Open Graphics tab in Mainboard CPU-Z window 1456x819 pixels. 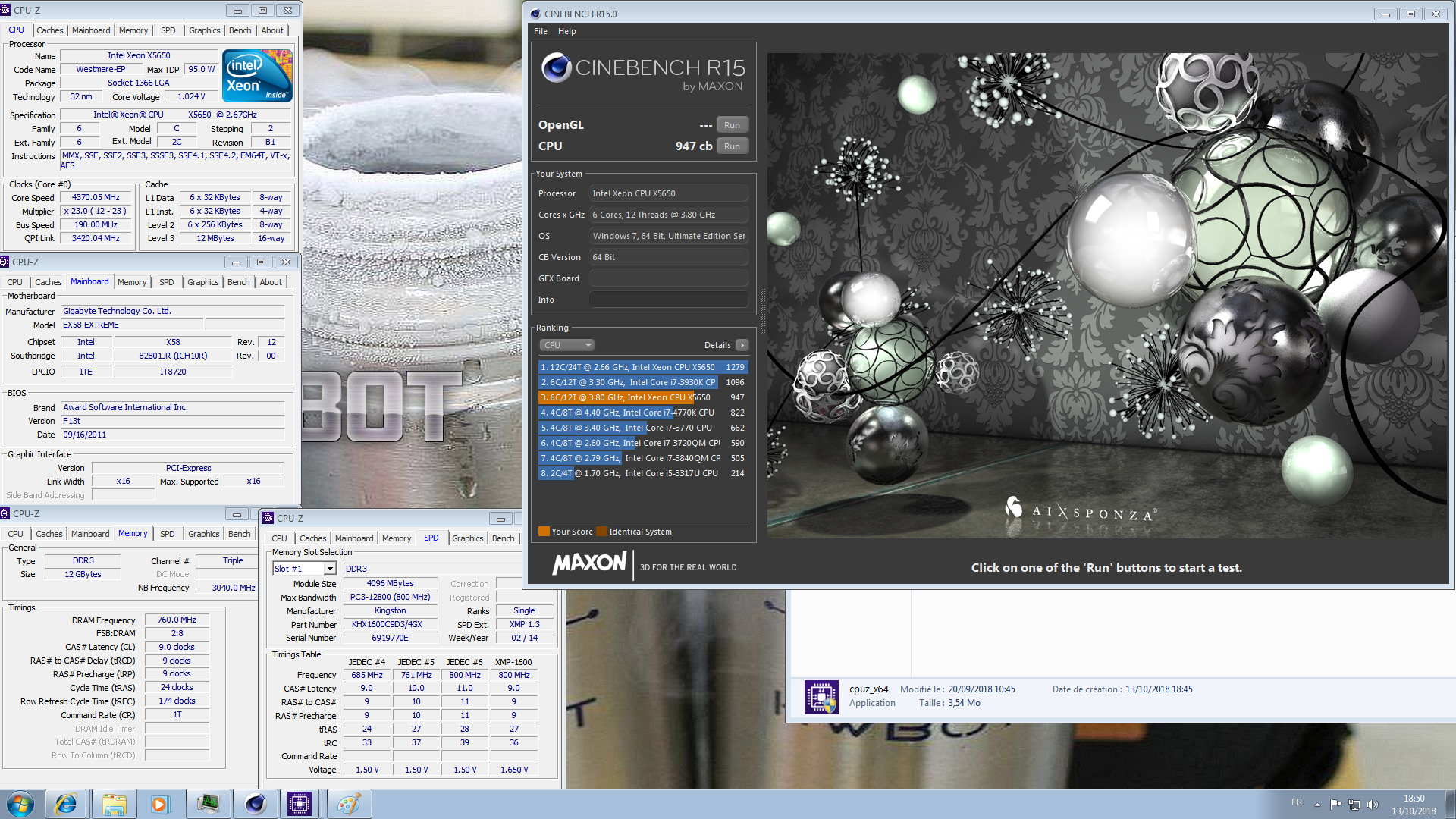(x=203, y=282)
